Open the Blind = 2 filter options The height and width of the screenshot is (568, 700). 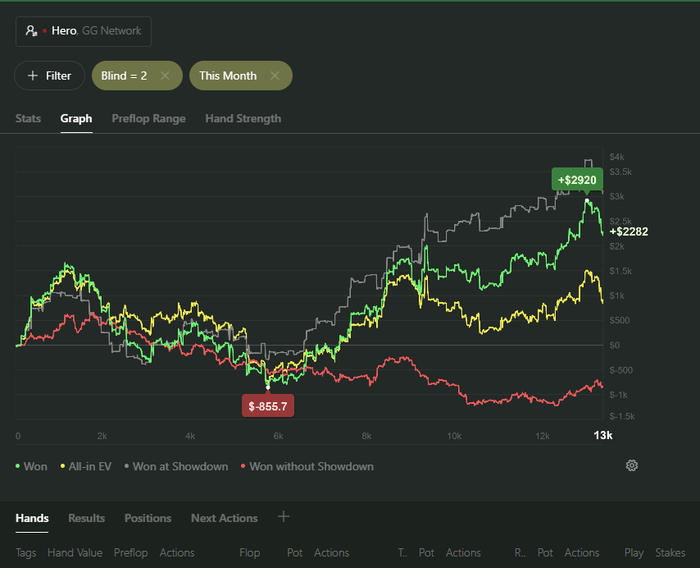coord(124,76)
